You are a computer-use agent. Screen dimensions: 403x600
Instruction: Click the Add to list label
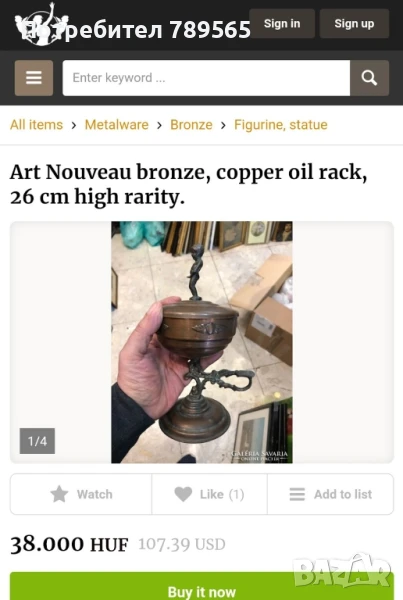tap(343, 494)
